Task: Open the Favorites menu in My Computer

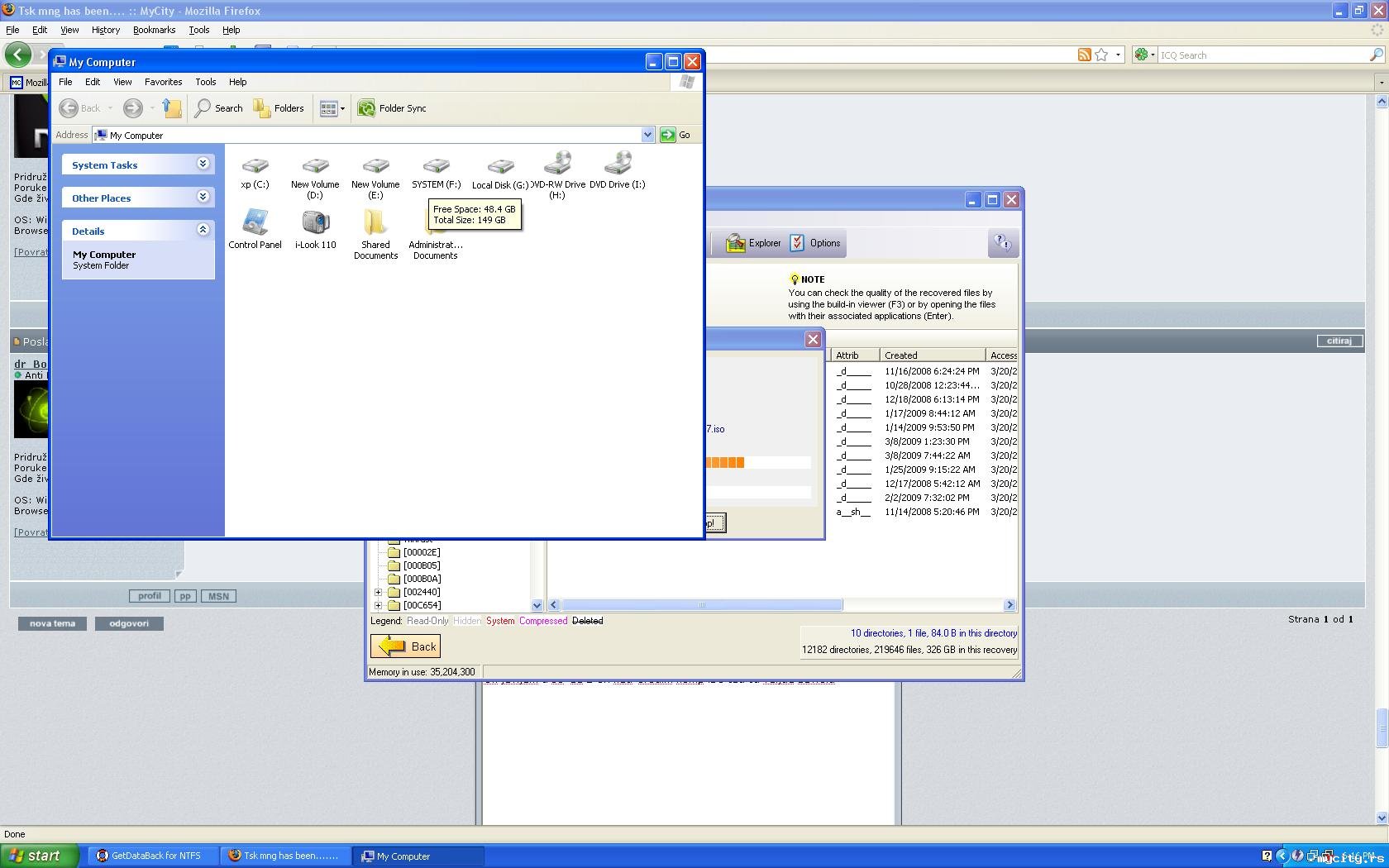Action: (x=163, y=82)
